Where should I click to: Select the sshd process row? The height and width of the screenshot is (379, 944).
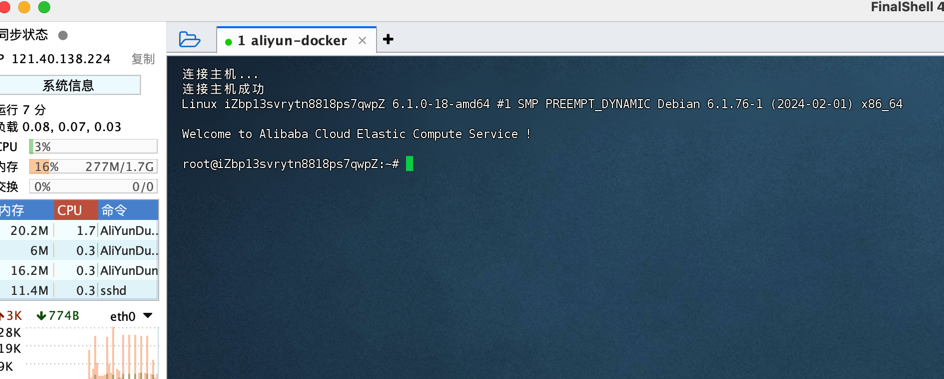[x=79, y=291]
